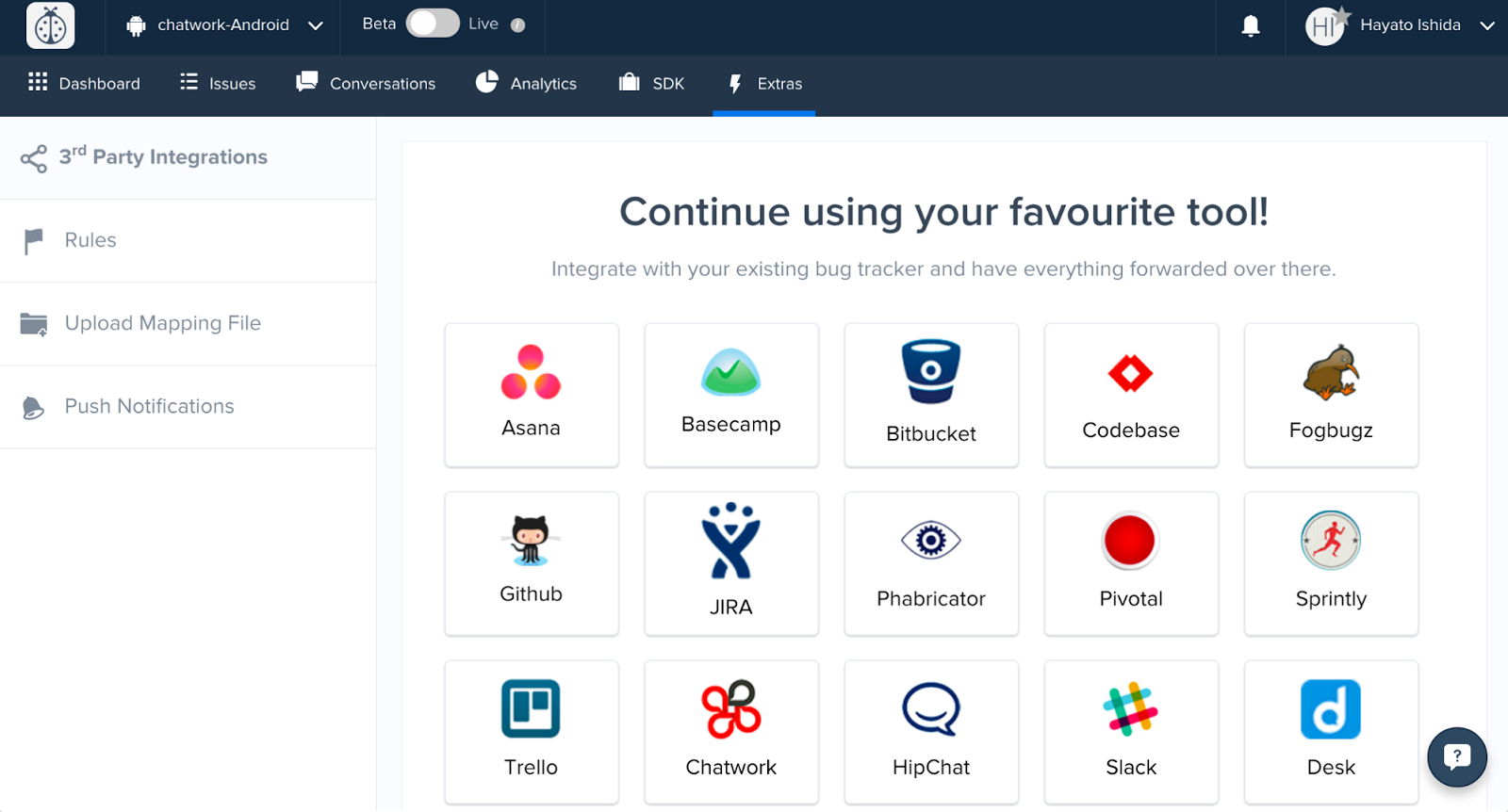Open Rules in the sidebar
The width and height of the screenshot is (1508, 812).
(188, 241)
